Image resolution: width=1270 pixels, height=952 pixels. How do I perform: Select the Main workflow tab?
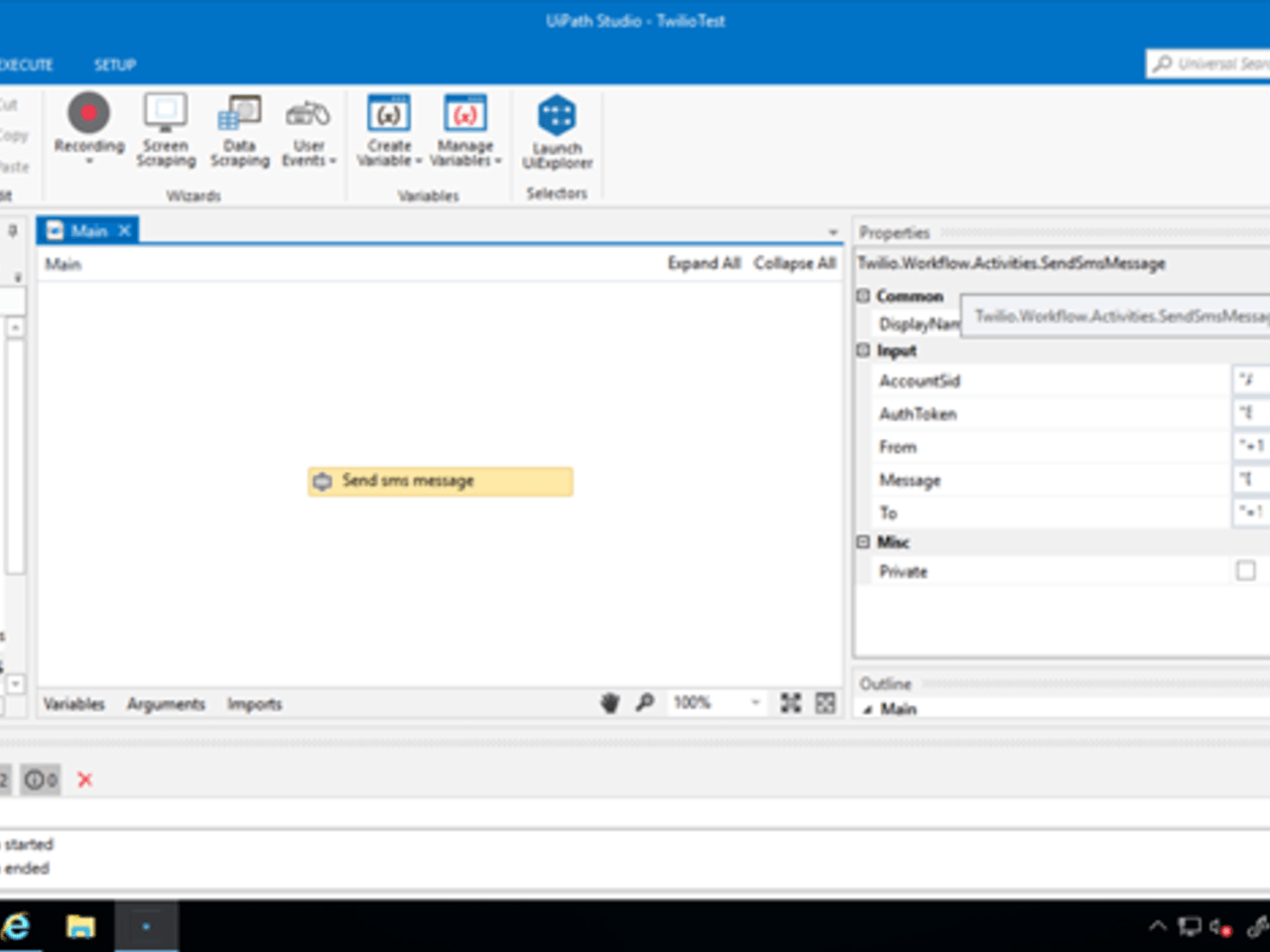point(88,231)
